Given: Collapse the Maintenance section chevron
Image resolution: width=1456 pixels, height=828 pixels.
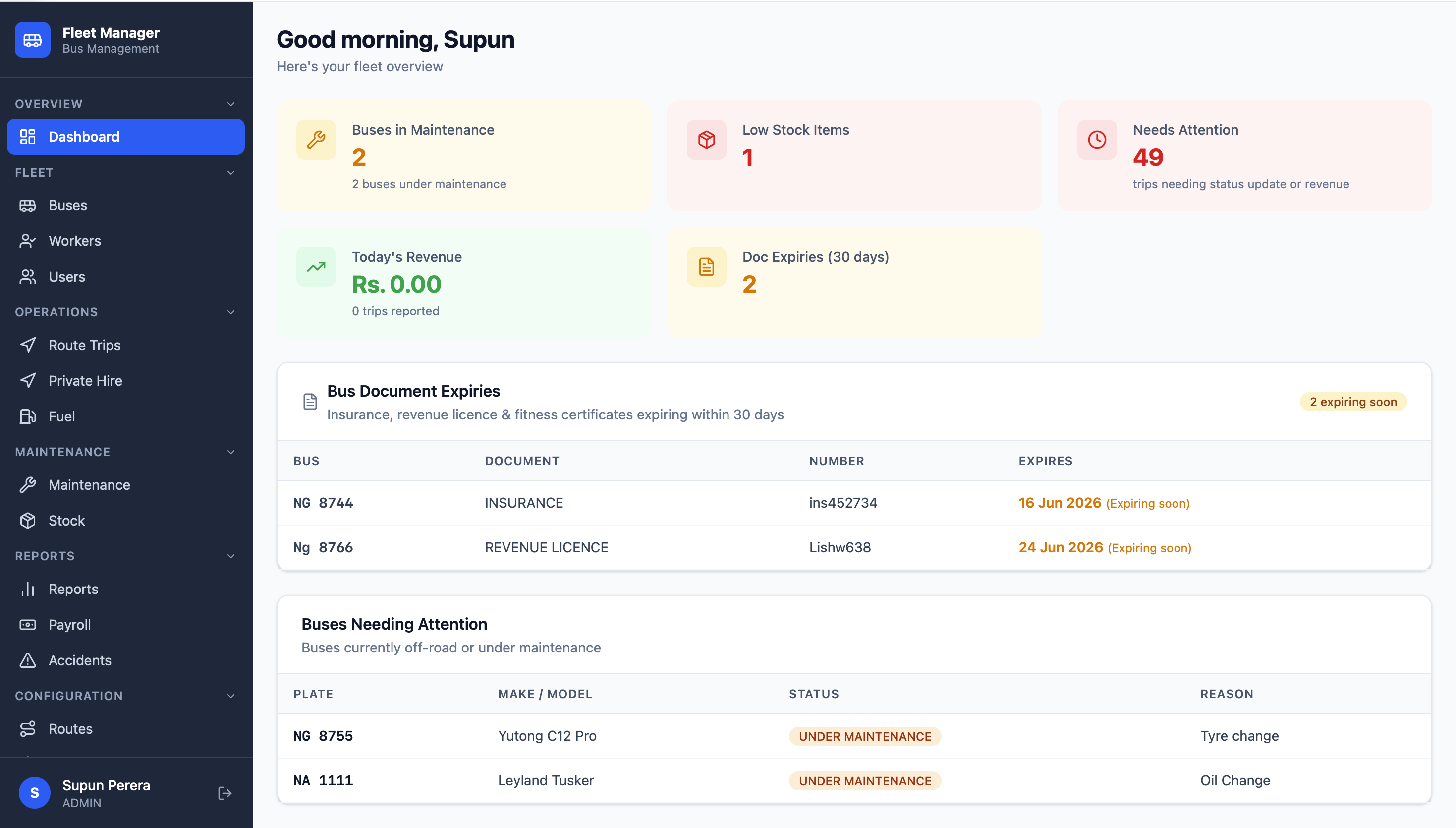Looking at the screenshot, I should (231, 452).
